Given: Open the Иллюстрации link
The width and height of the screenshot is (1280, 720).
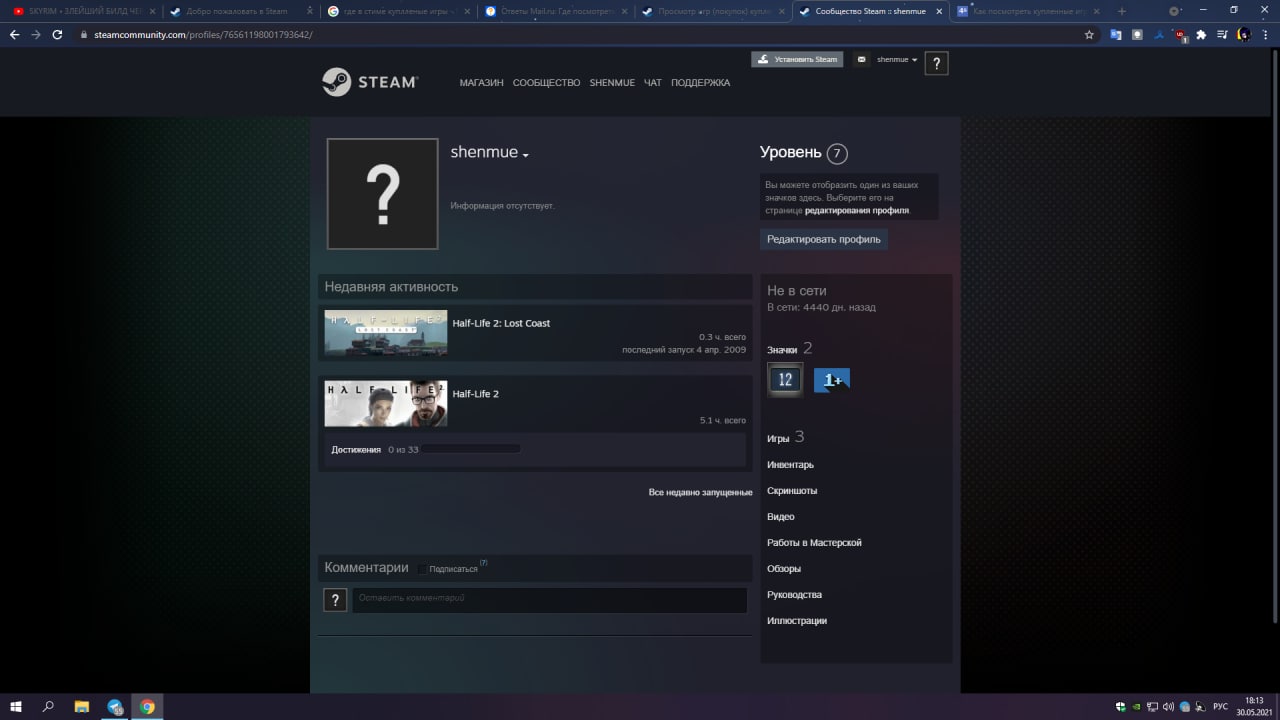Looking at the screenshot, I should pos(797,621).
